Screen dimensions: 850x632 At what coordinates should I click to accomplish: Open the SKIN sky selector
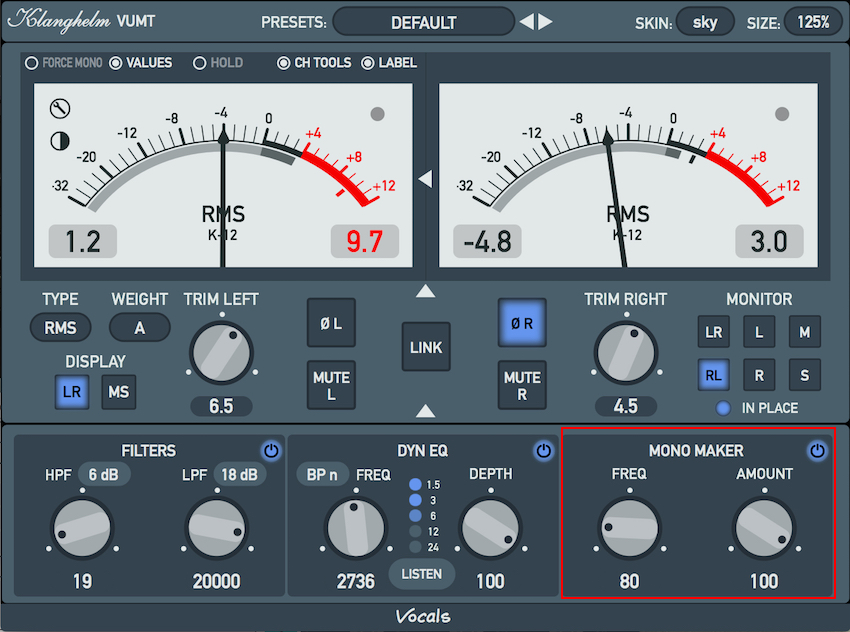point(705,22)
